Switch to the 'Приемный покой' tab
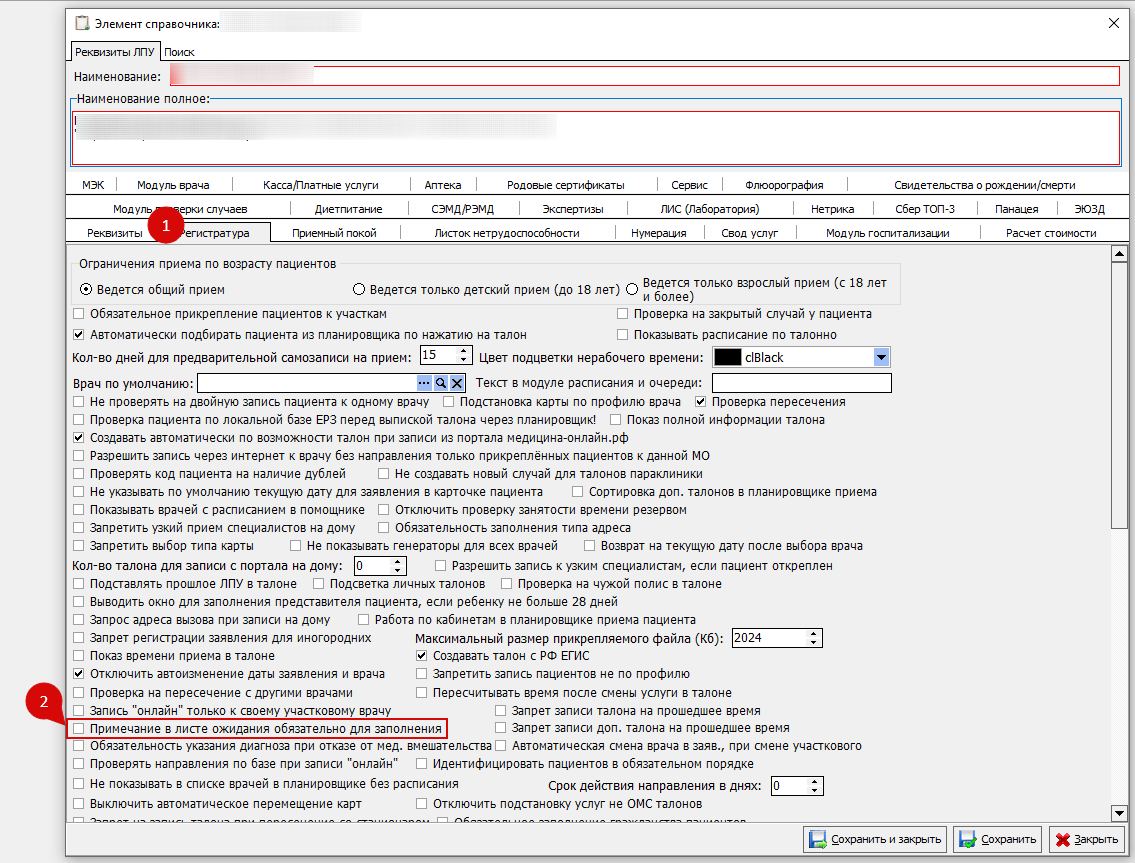Image resolution: width=1135 pixels, height=863 pixels. click(334, 233)
